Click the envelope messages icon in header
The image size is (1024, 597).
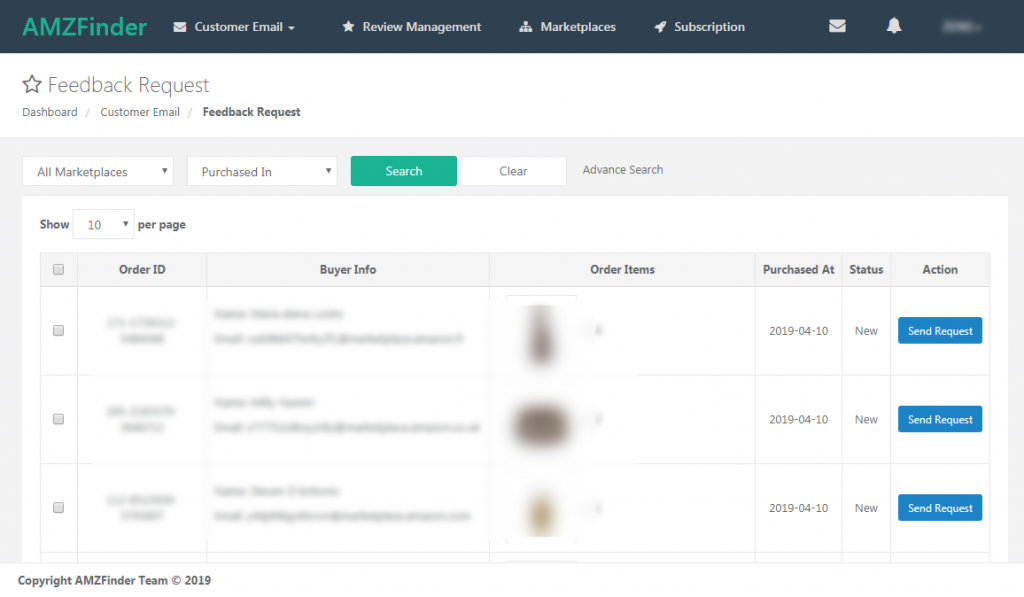pyautogui.click(x=837, y=27)
